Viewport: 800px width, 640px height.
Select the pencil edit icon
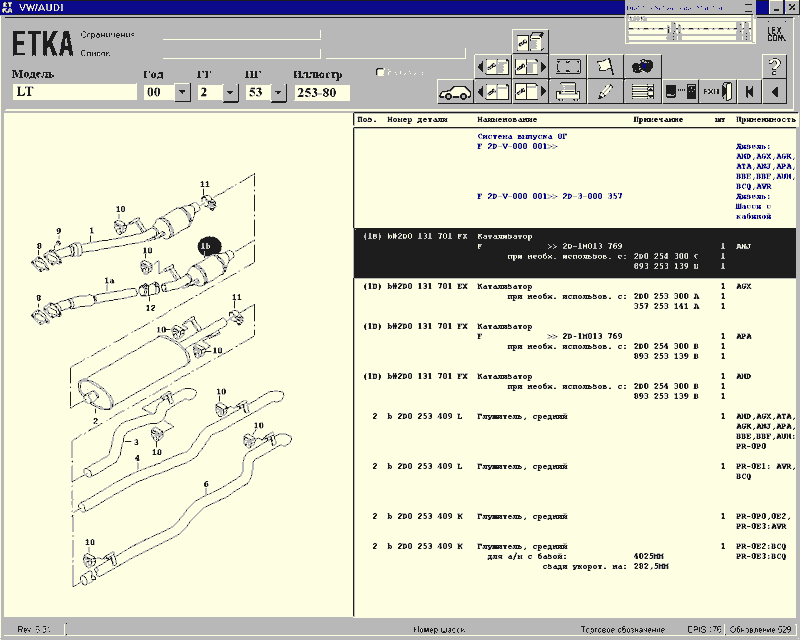pos(605,92)
